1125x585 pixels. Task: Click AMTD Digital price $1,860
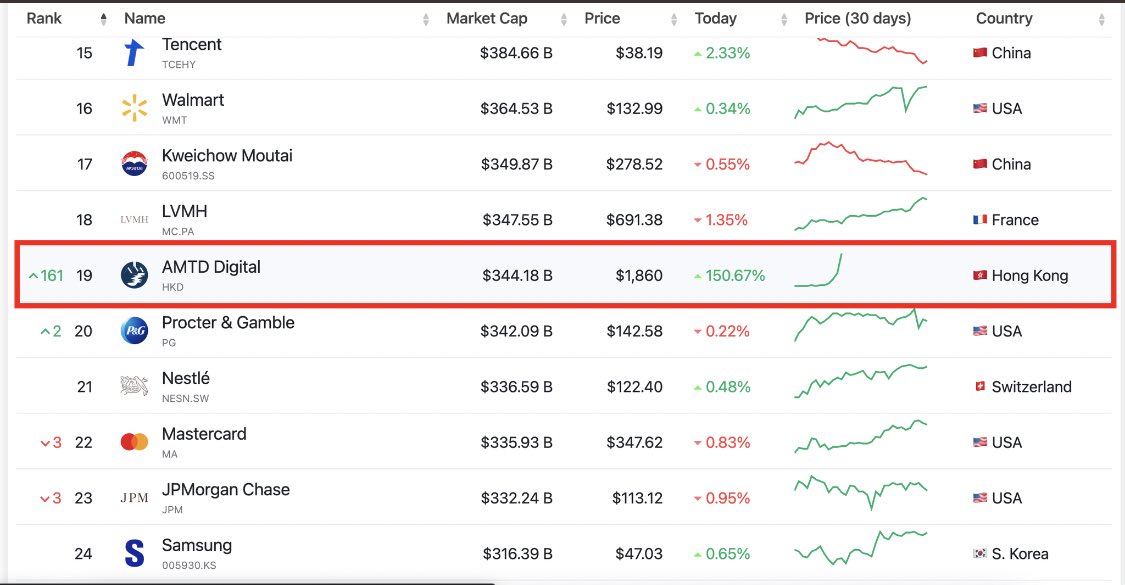[x=639, y=276]
